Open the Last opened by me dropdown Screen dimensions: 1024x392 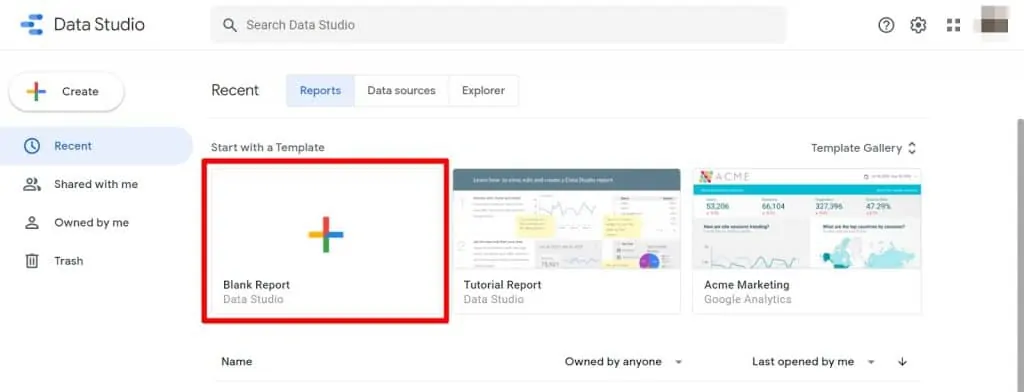813,362
